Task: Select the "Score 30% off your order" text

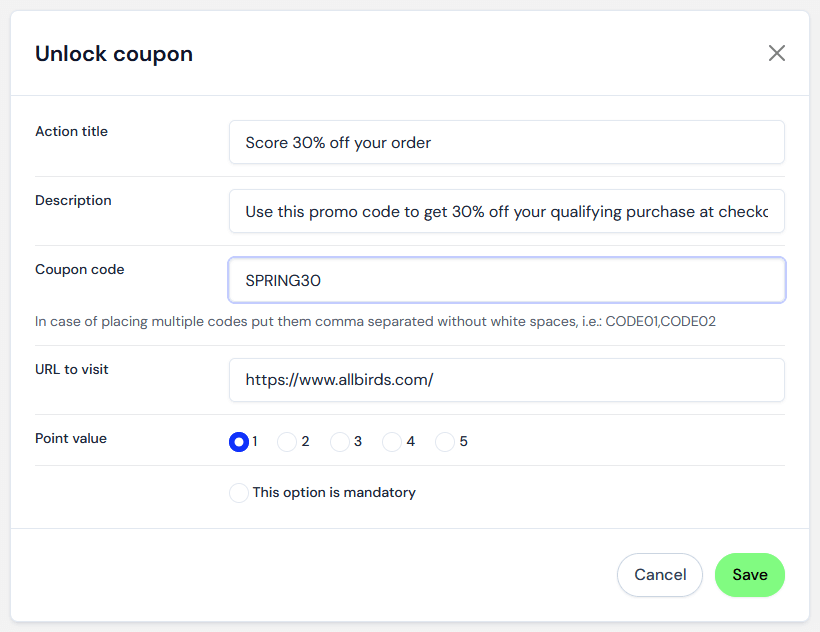Action: tap(337, 142)
